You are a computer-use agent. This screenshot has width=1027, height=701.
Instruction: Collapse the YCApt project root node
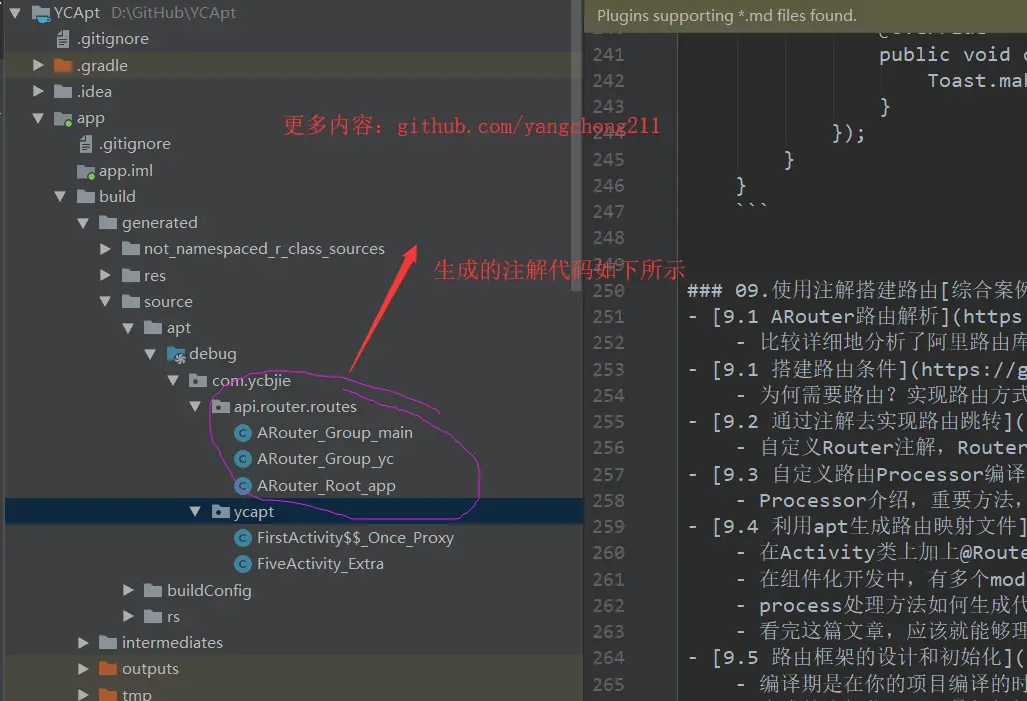[x=16, y=13]
